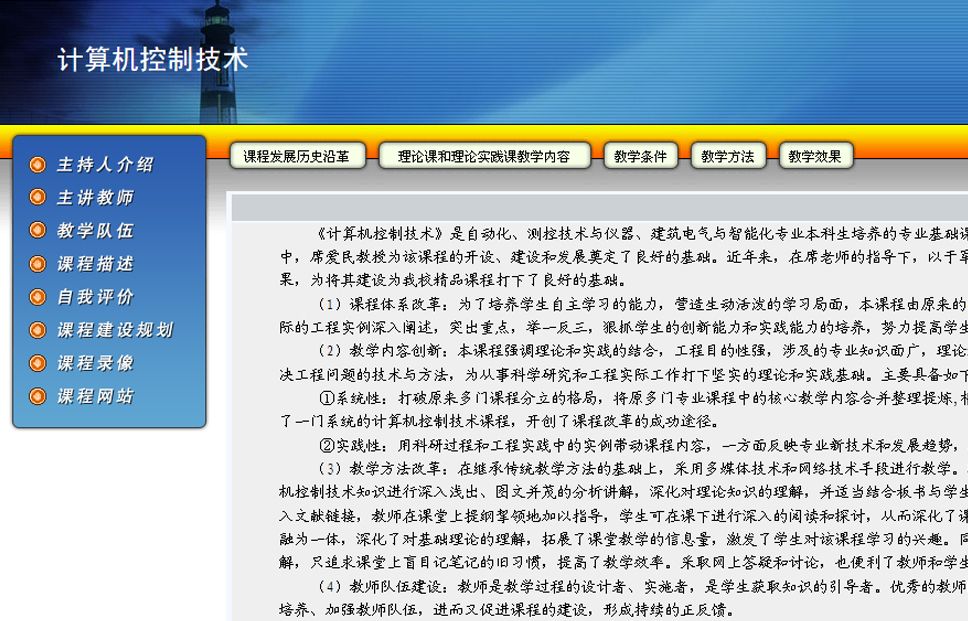Click the bullet icon beside 教学队伍
The image size is (968, 621).
38,231
